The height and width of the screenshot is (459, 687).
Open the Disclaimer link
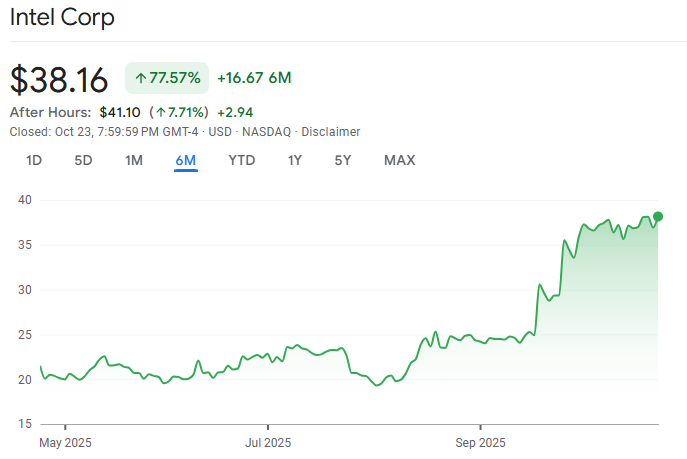coord(330,132)
